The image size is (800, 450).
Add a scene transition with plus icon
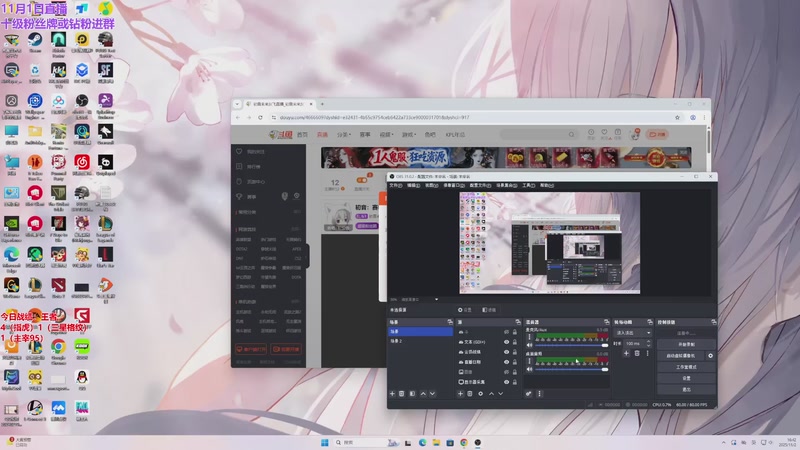tap(626, 353)
